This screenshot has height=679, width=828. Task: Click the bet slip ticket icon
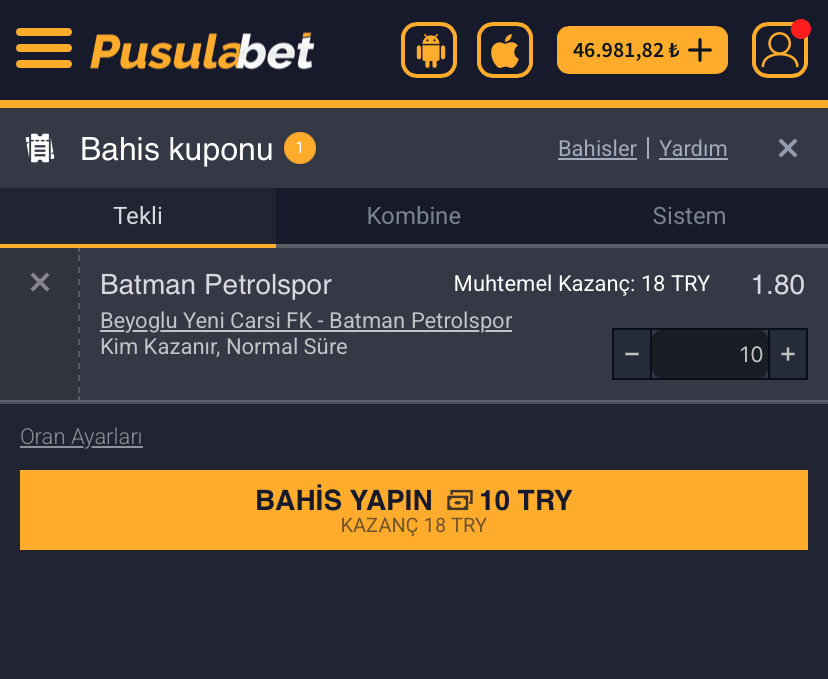coord(40,148)
